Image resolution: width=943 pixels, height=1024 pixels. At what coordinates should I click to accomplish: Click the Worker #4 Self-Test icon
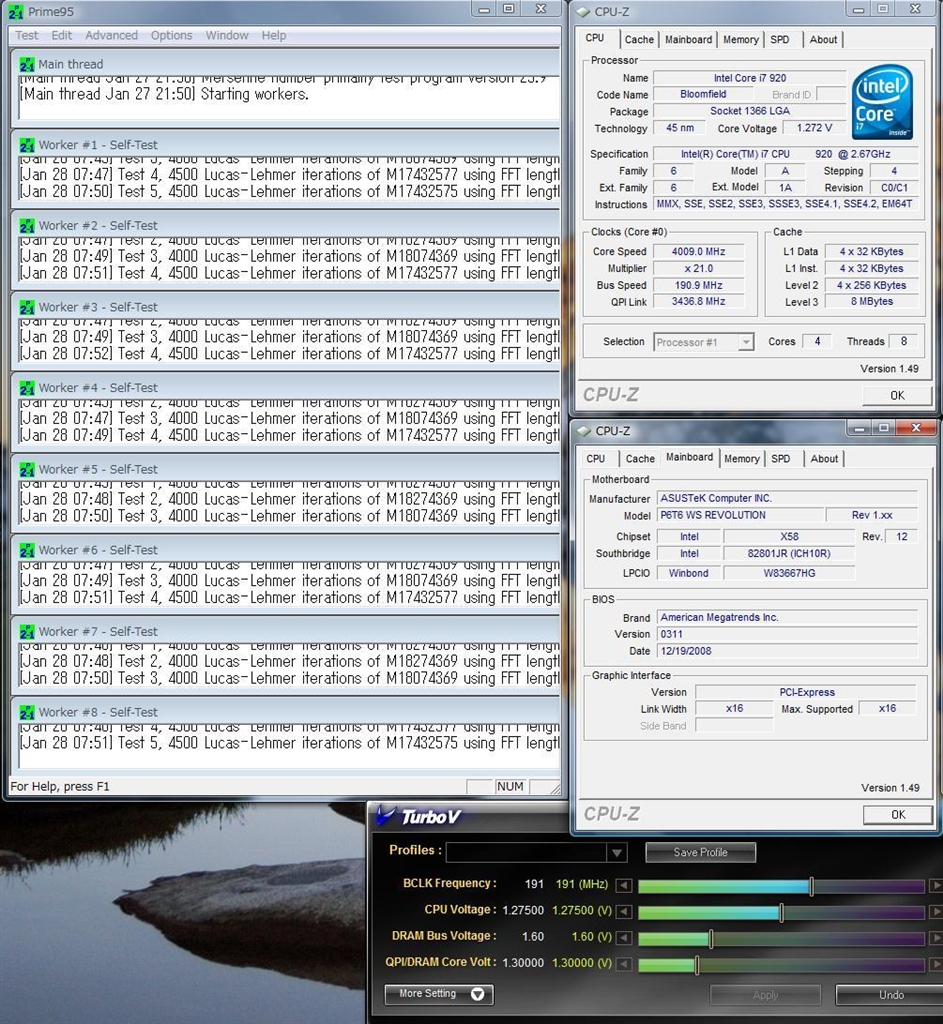coord(27,388)
